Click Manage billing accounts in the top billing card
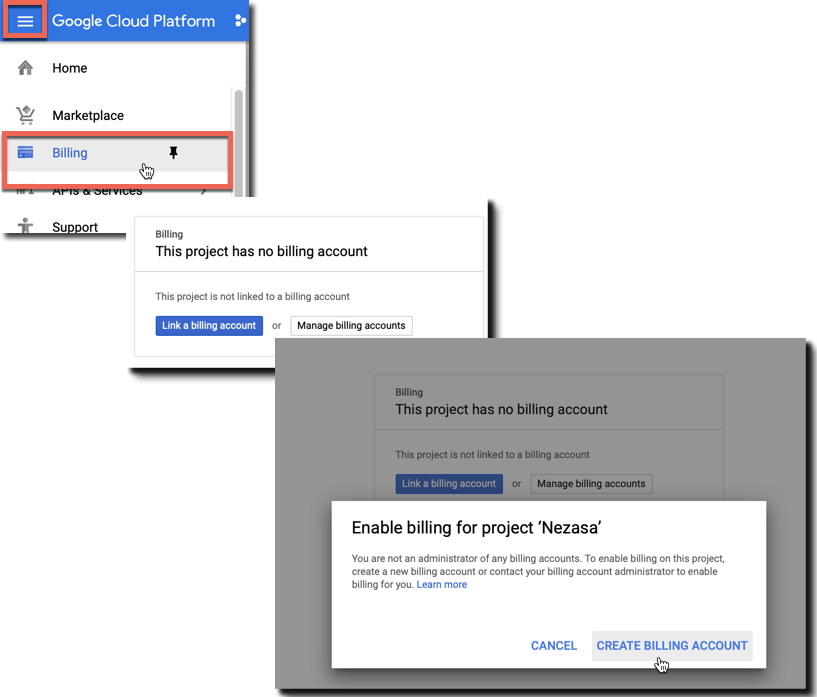This screenshot has height=697, width=817. (351, 326)
